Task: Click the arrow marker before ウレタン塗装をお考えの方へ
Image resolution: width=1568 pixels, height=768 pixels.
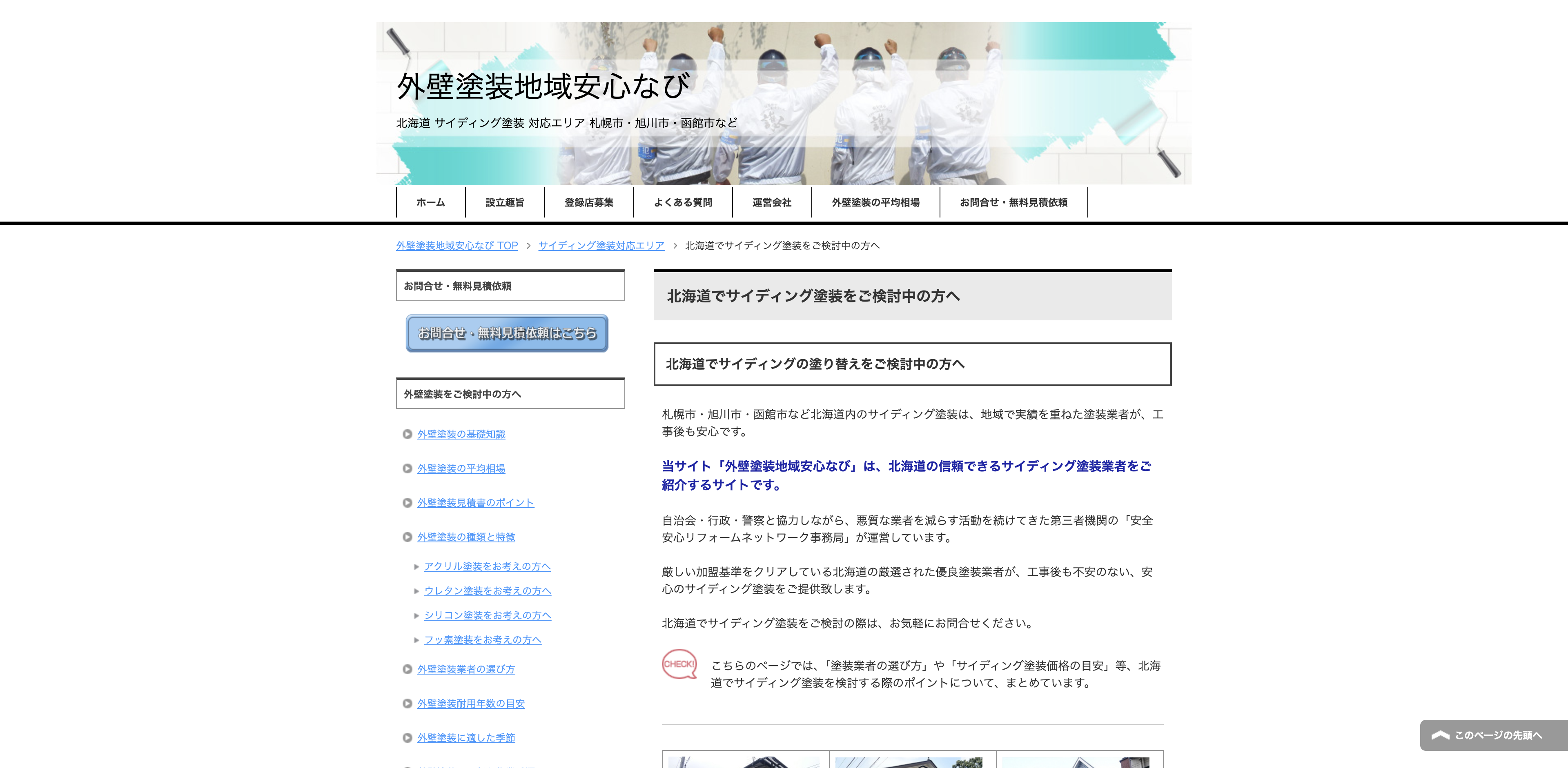Action: [x=416, y=591]
